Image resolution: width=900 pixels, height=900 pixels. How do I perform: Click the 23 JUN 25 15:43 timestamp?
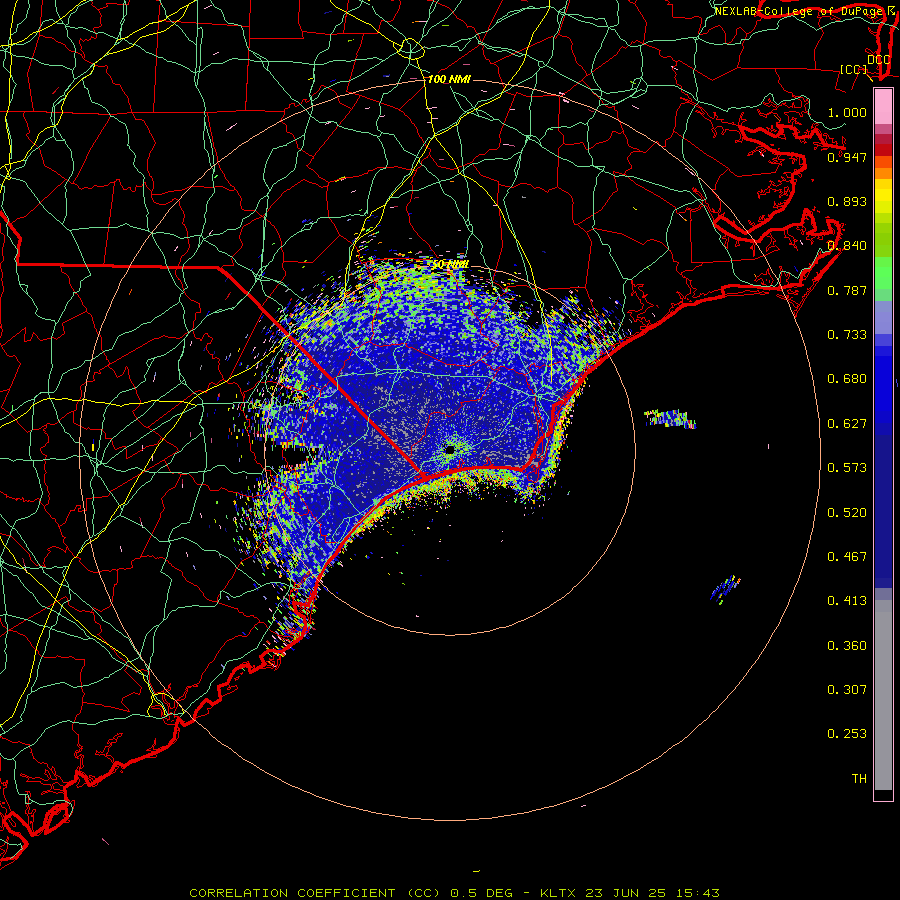(653, 893)
